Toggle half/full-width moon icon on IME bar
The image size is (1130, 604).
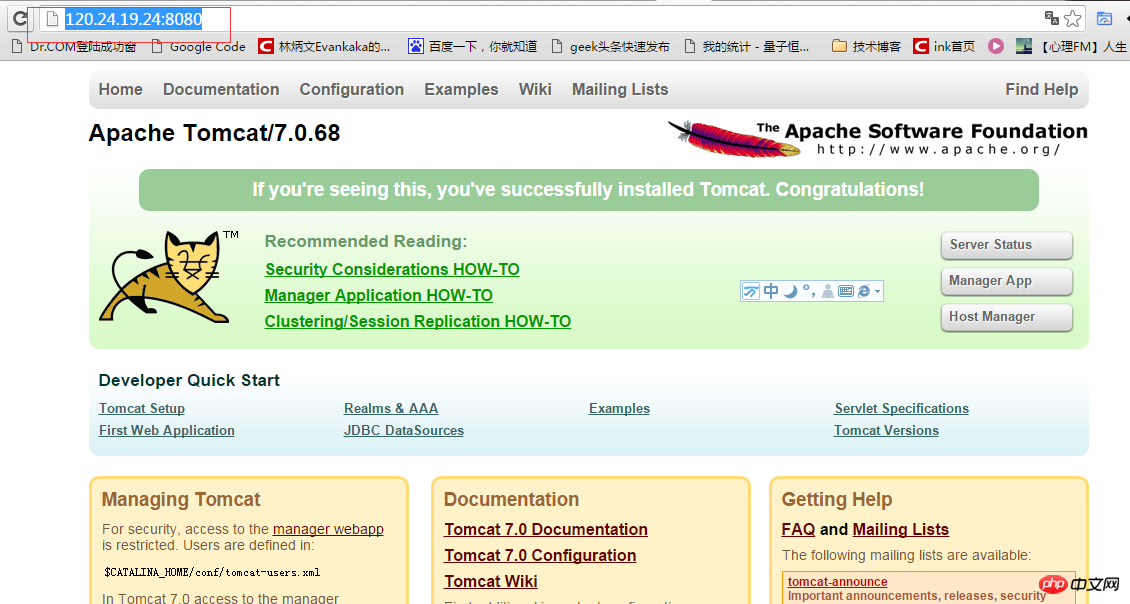tap(791, 291)
